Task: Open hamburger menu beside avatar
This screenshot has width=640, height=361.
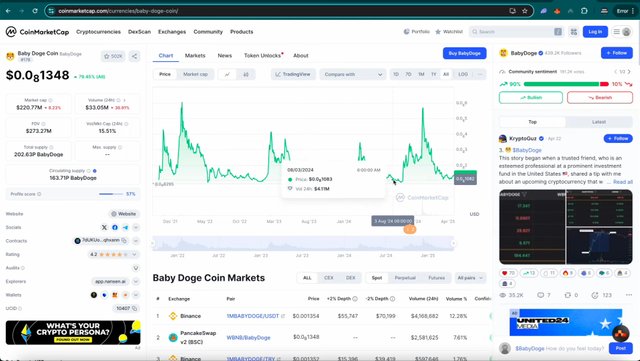Action: point(616,32)
